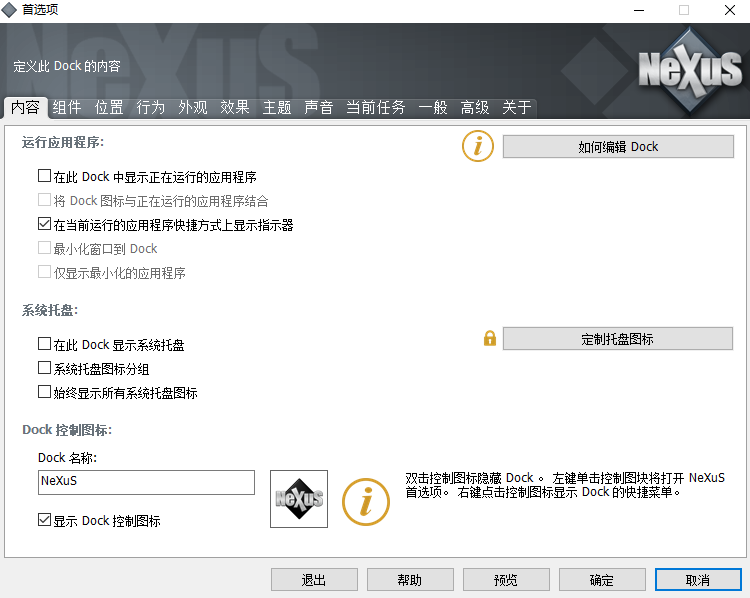Image resolution: width=750 pixels, height=598 pixels.
Task: Click the 最小化窗口到 Dock checkbox
Action: (x=44, y=248)
